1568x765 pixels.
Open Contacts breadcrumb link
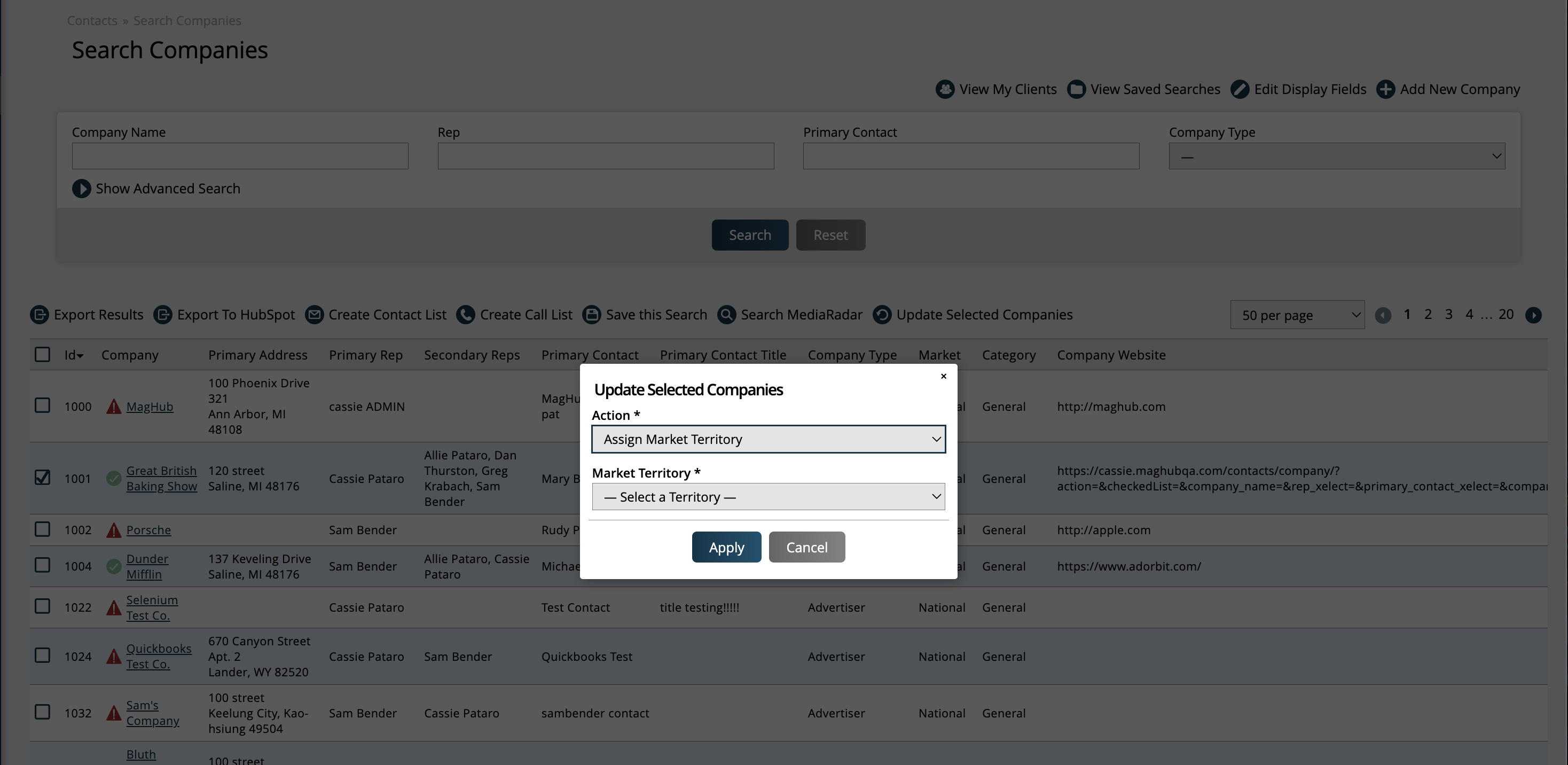click(x=92, y=21)
